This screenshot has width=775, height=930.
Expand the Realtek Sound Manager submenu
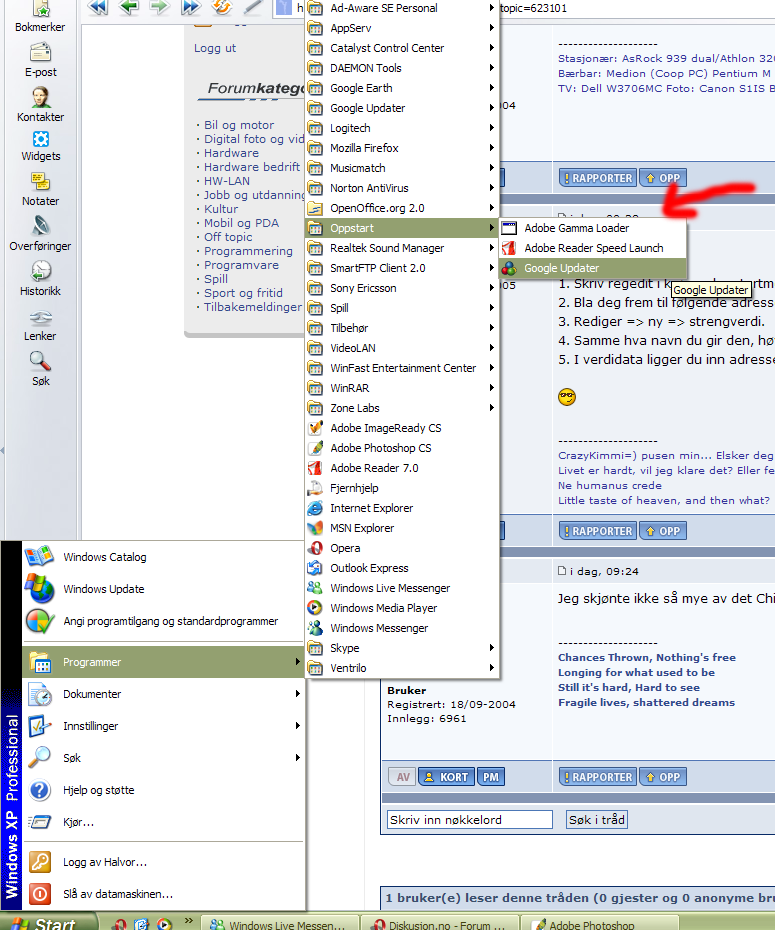(403, 248)
